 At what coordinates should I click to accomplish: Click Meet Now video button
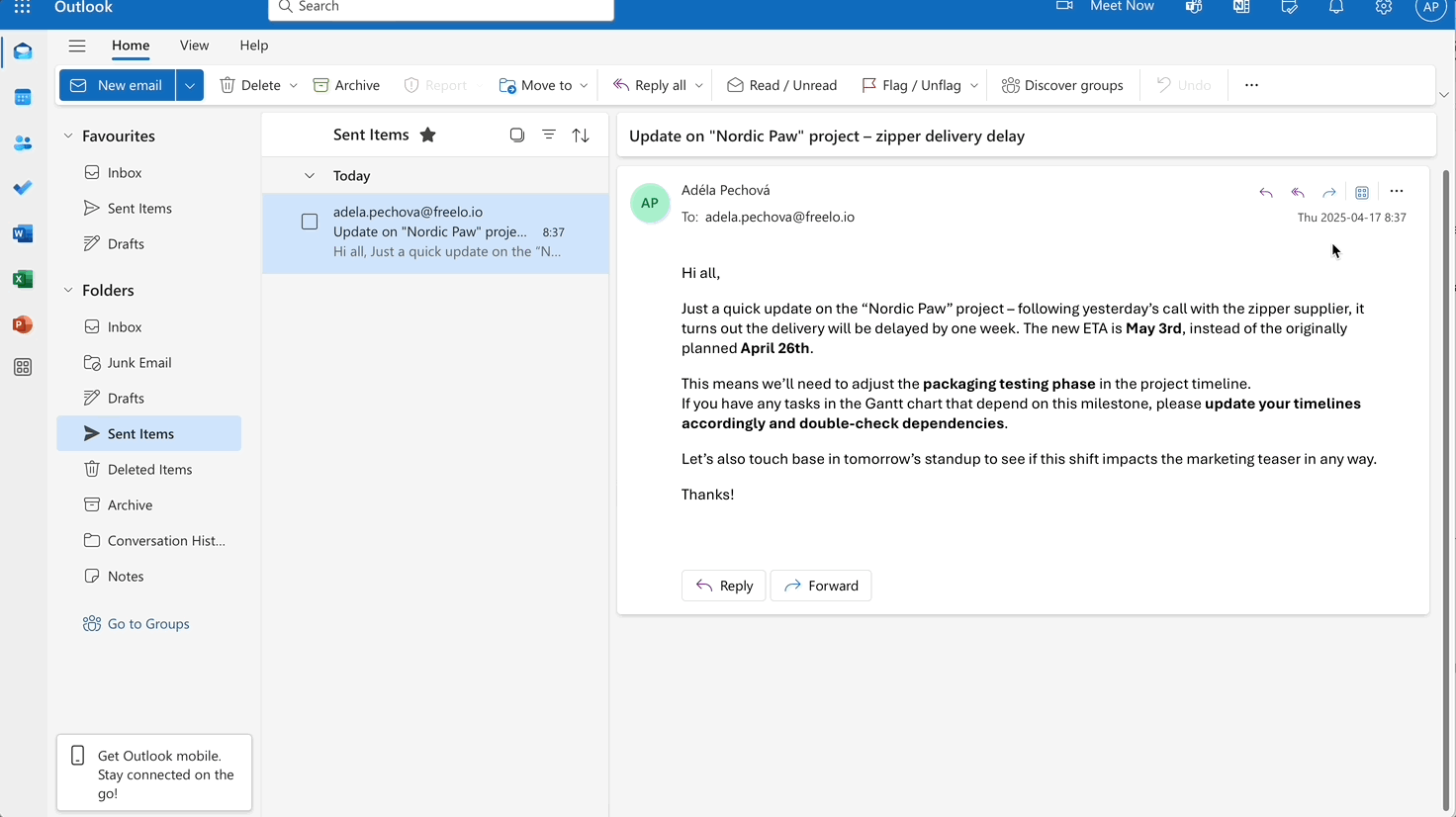tap(1105, 7)
